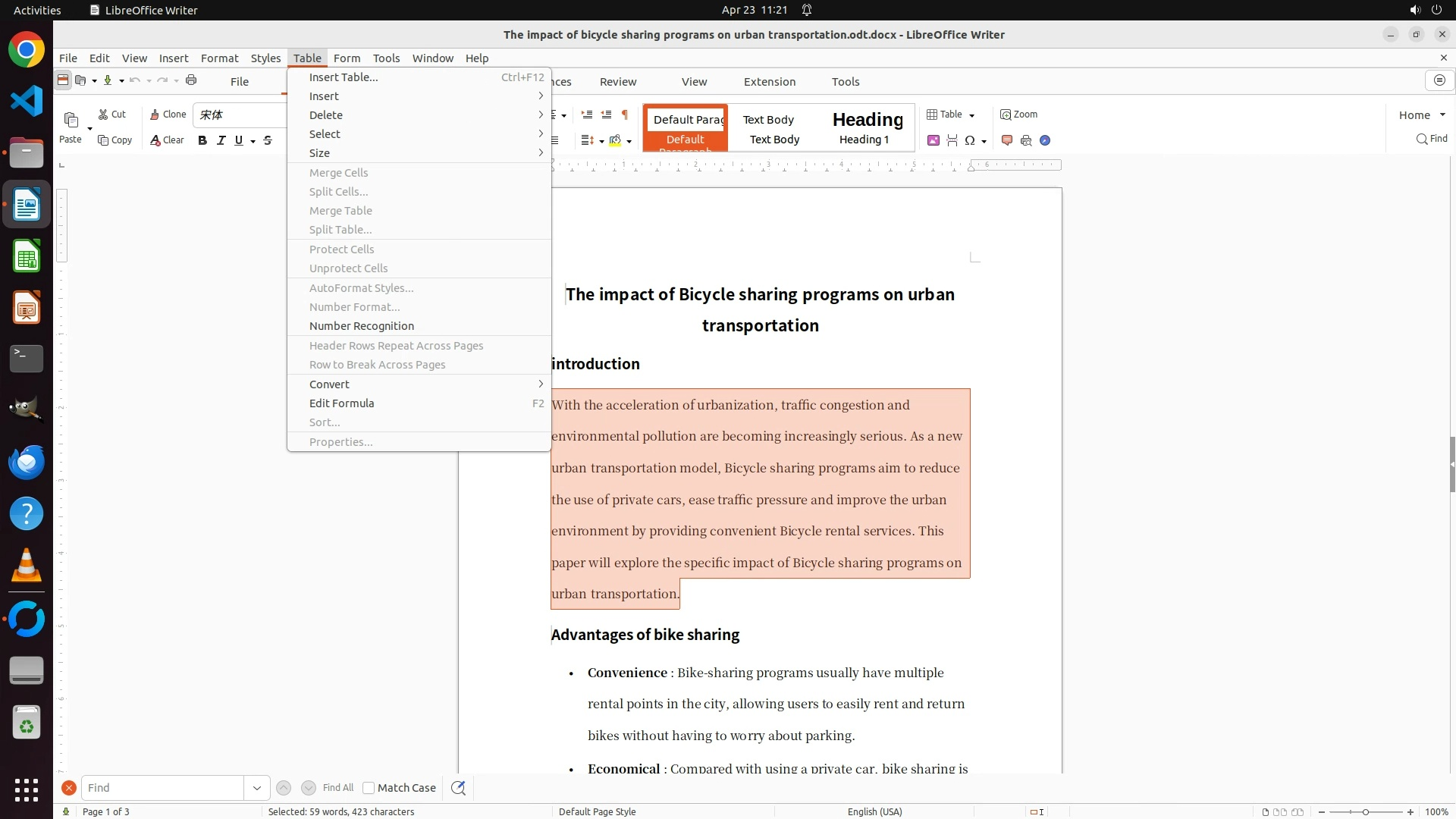Click the Print icon in toolbar
Image resolution: width=1456 pixels, height=819 pixels.
coord(191,80)
